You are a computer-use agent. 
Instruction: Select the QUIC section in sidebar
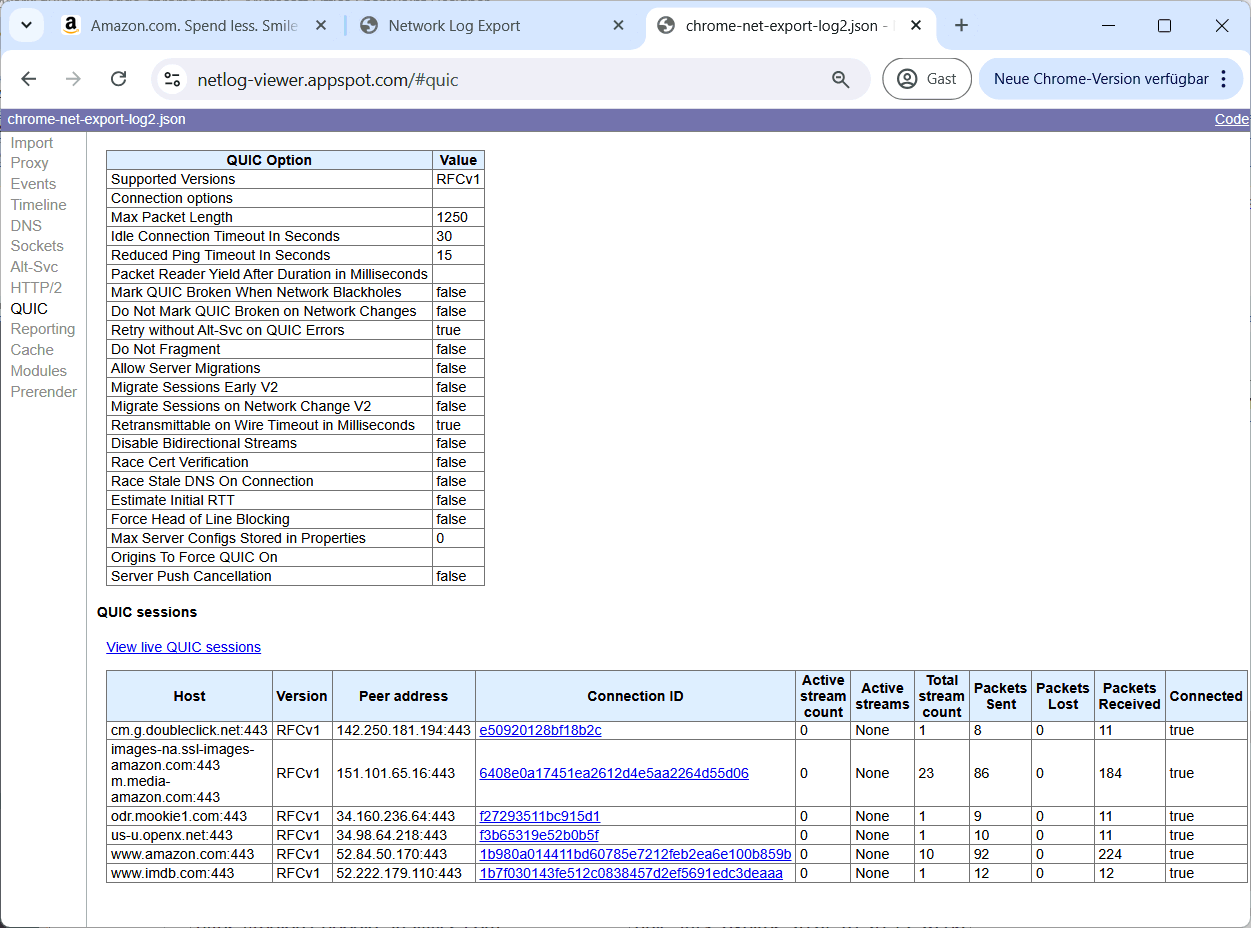(x=29, y=309)
